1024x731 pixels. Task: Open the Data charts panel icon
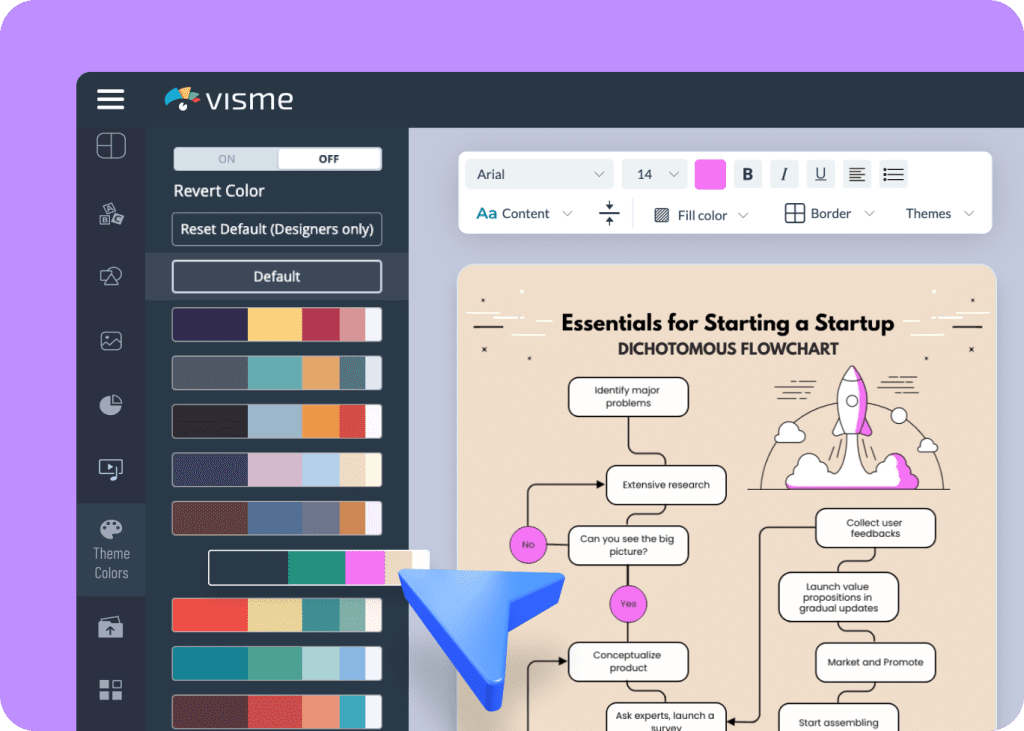click(x=111, y=404)
